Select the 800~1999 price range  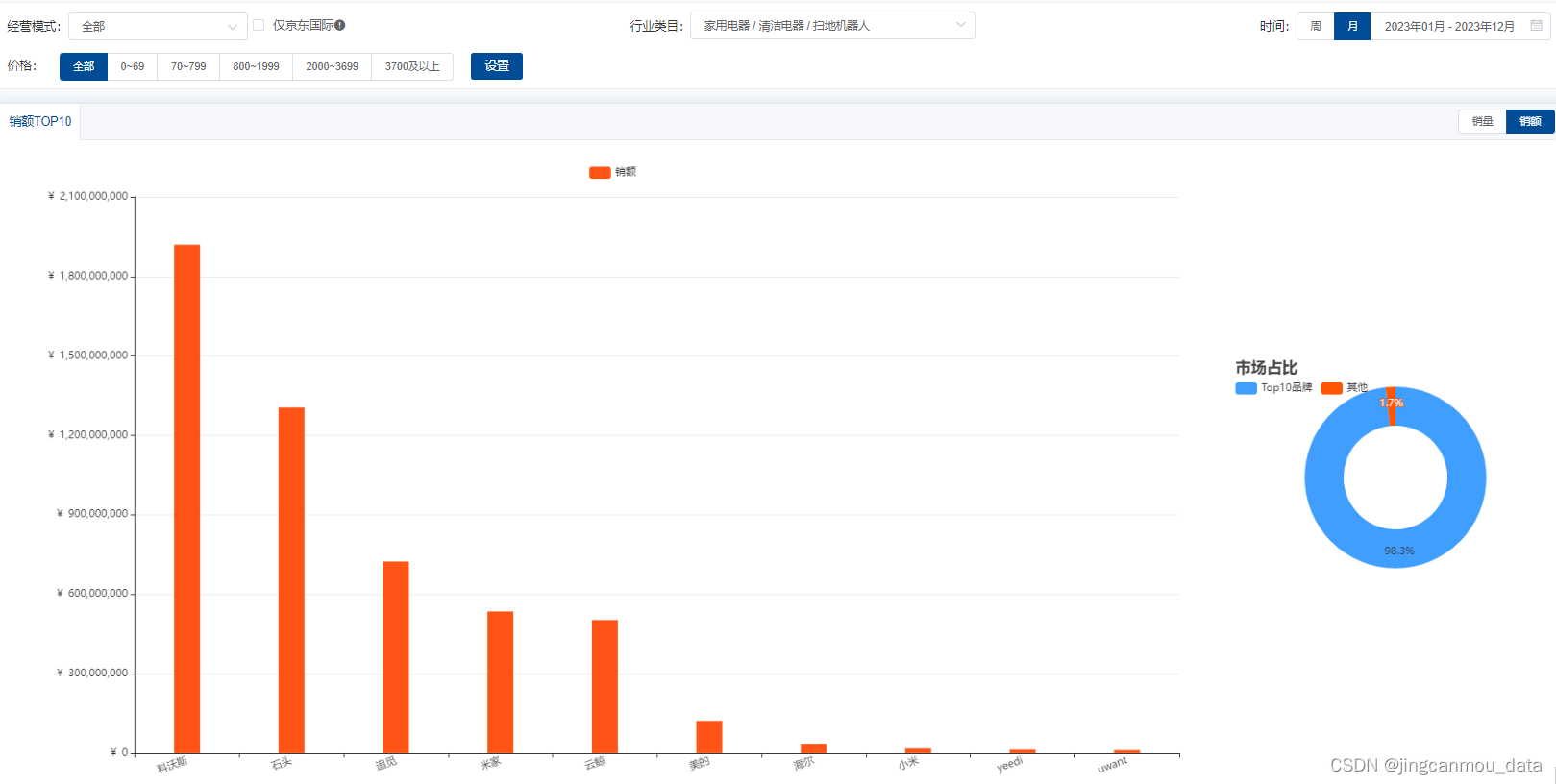(256, 66)
